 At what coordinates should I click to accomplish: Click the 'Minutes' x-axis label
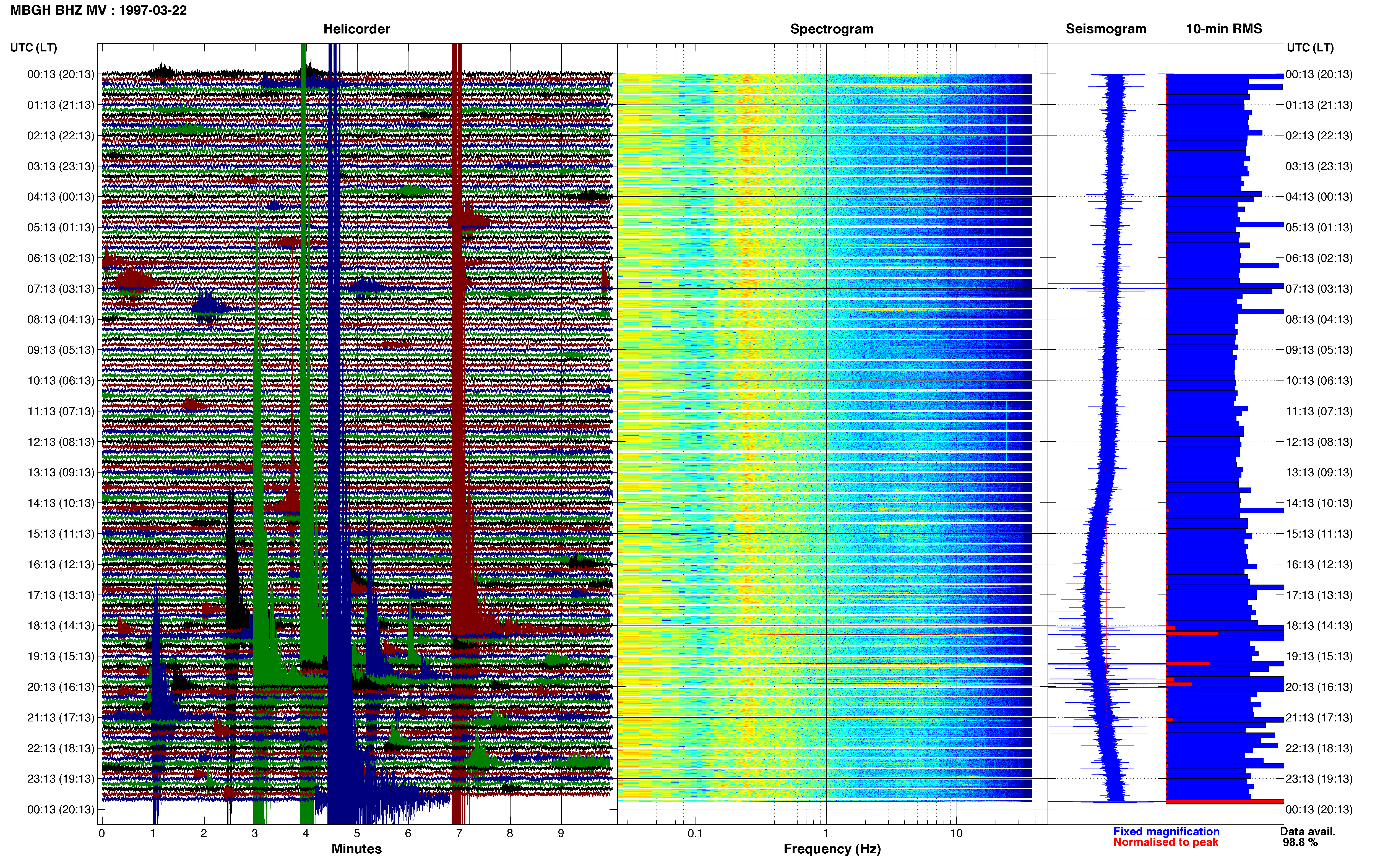point(356,848)
